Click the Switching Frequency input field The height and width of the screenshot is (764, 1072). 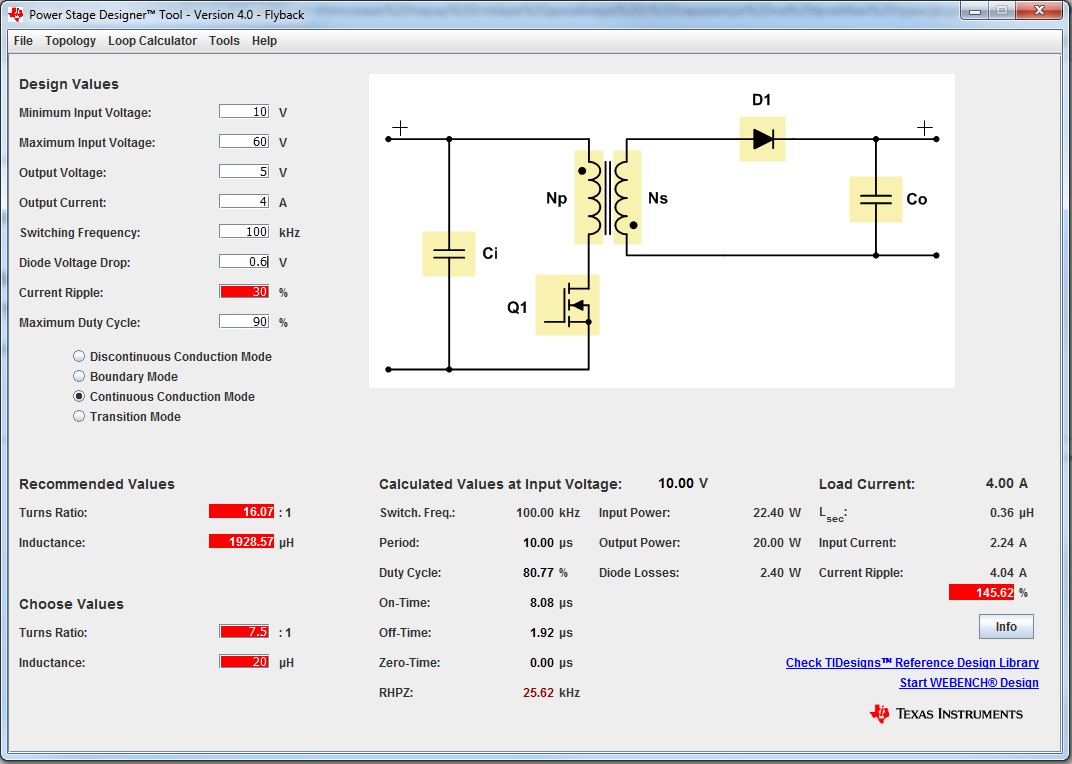(244, 232)
